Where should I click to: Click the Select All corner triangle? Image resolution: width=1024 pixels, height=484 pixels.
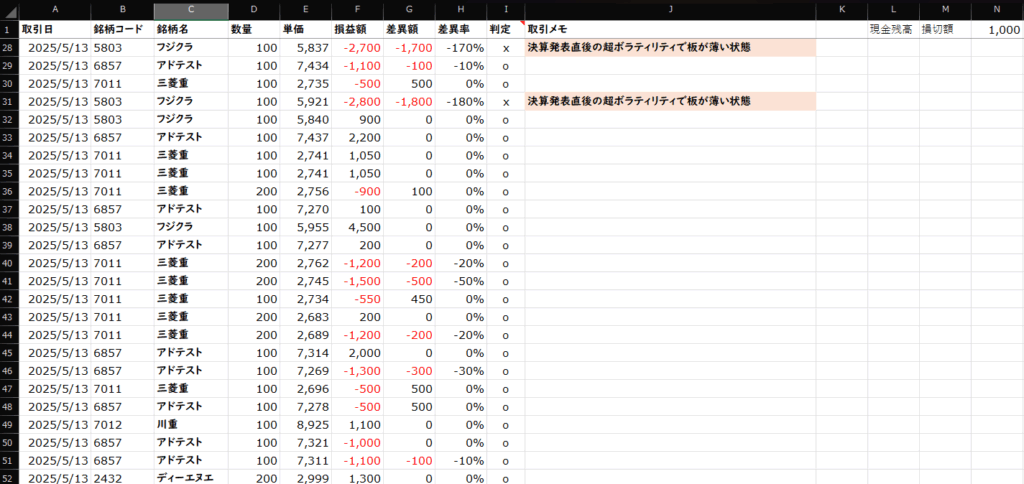pos(10,11)
